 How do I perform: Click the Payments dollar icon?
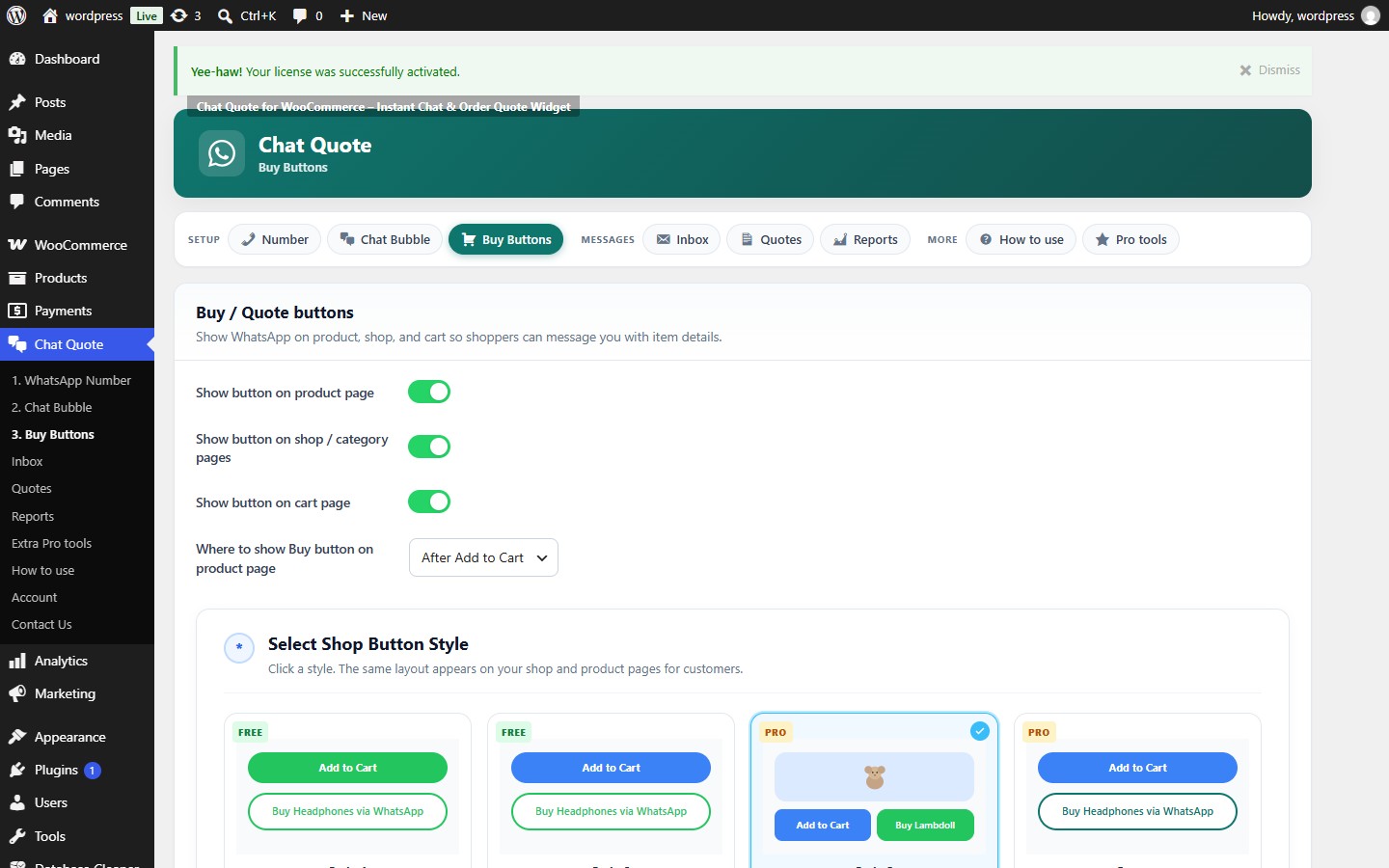click(17, 311)
